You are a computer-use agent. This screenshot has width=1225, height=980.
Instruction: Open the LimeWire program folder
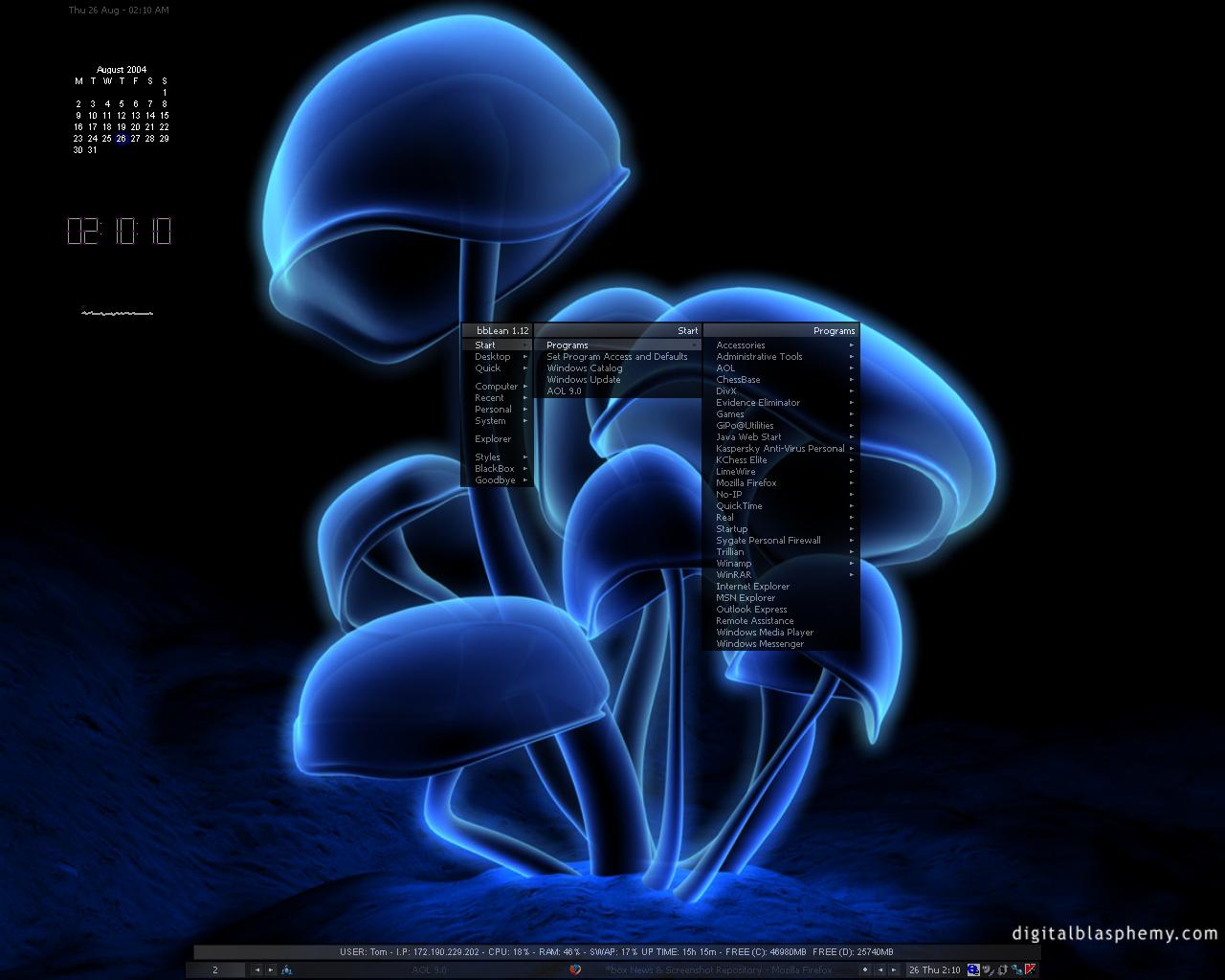(781, 472)
